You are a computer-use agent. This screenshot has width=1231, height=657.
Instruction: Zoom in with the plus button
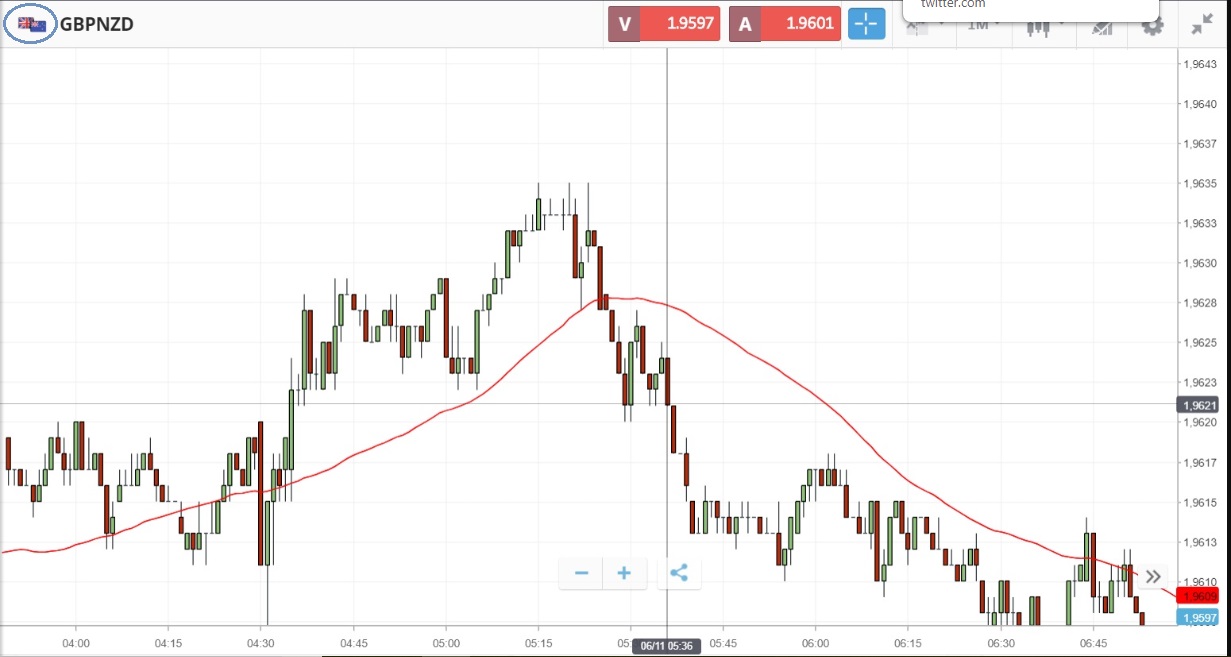tap(624, 573)
